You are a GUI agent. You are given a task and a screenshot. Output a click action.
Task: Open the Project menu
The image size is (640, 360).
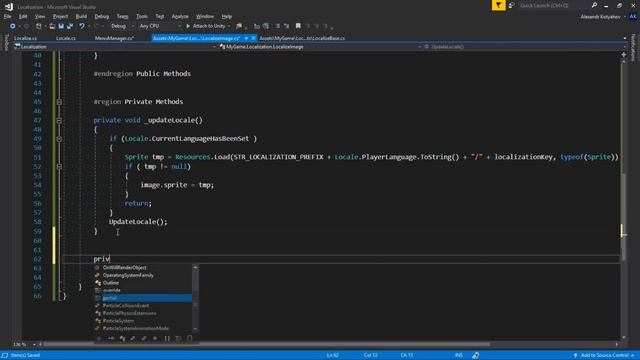click(60, 16)
